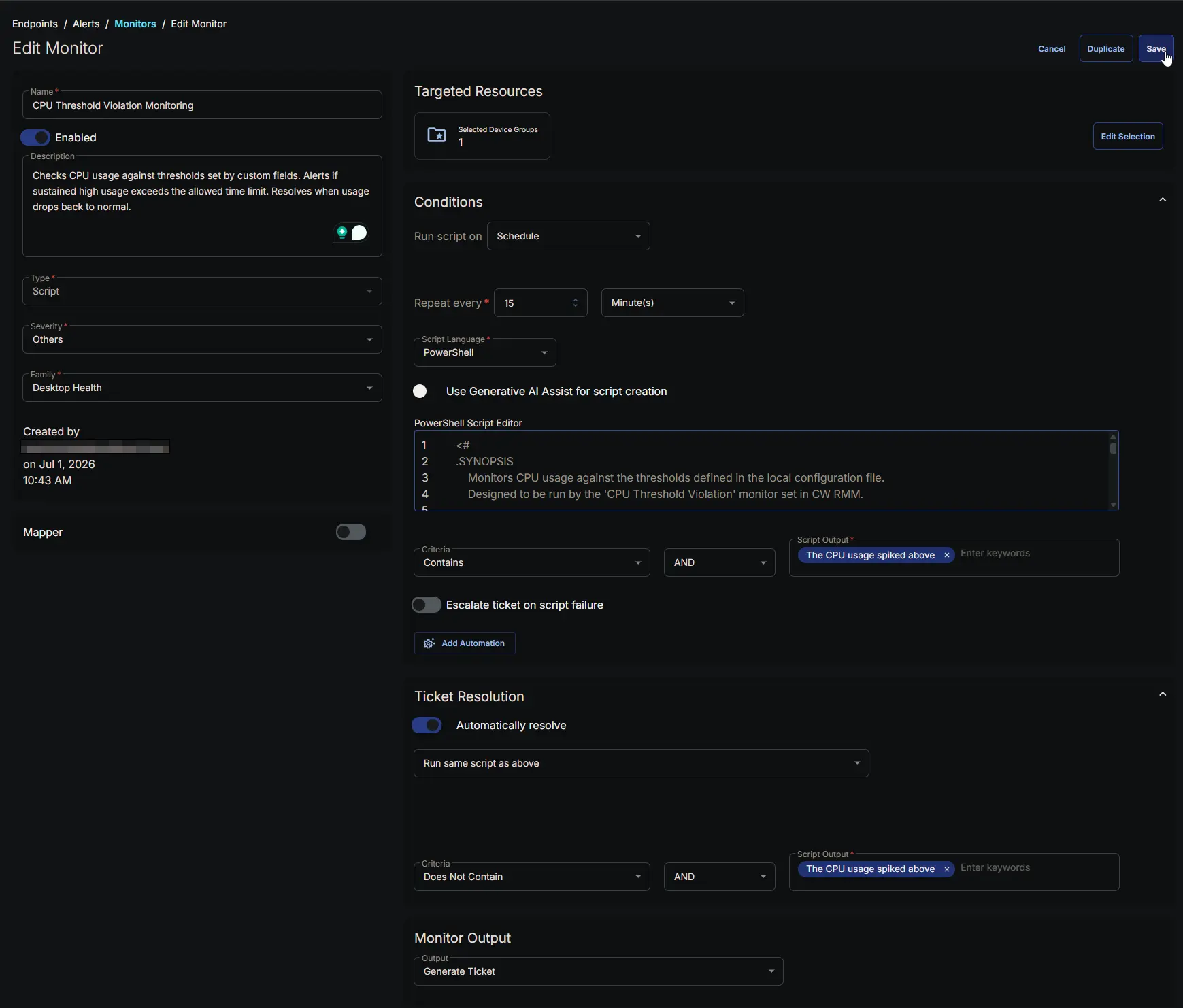Open the AND operator dropdown in Conditions
The width and height of the screenshot is (1183, 1008).
pyautogui.click(x=720, y=562)
